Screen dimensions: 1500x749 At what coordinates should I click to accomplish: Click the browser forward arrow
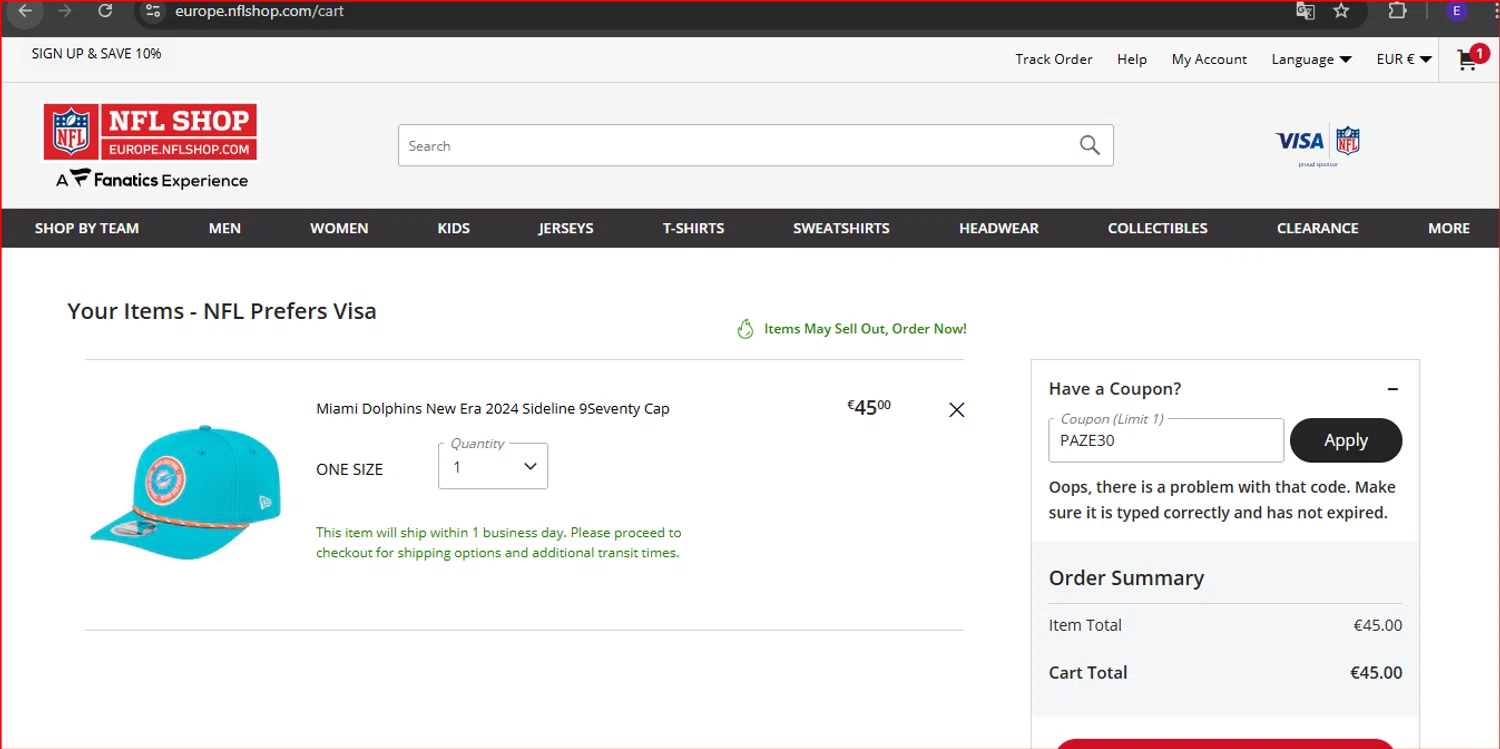(65, 11)
